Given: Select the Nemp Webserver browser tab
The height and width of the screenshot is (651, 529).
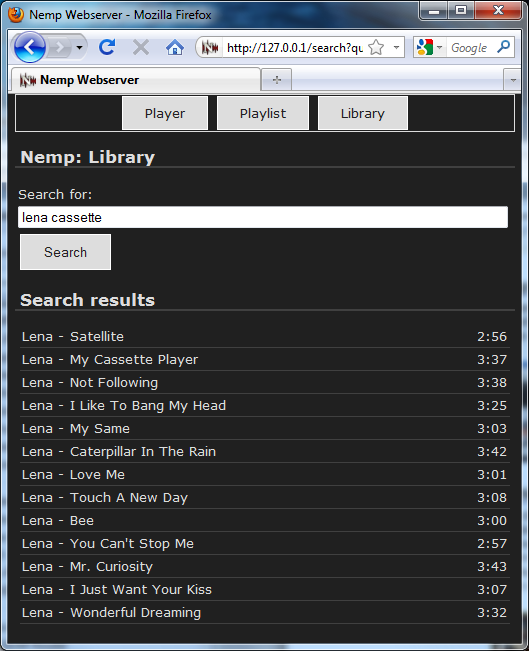Looking at the screenshot, I should point(135,80).
